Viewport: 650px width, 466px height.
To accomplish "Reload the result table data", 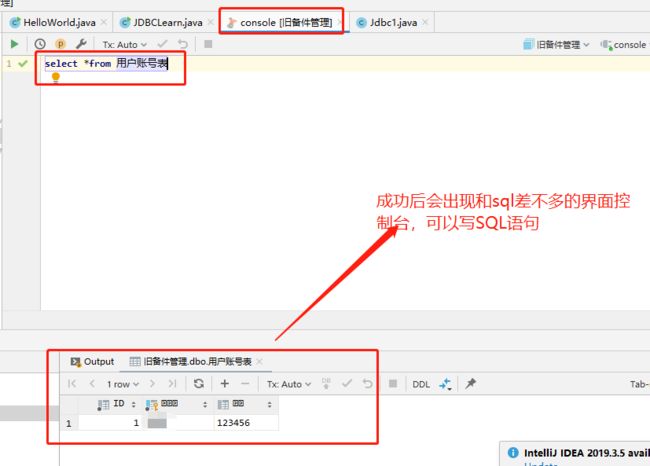I will pyautogui.click(x=199, y=383).
